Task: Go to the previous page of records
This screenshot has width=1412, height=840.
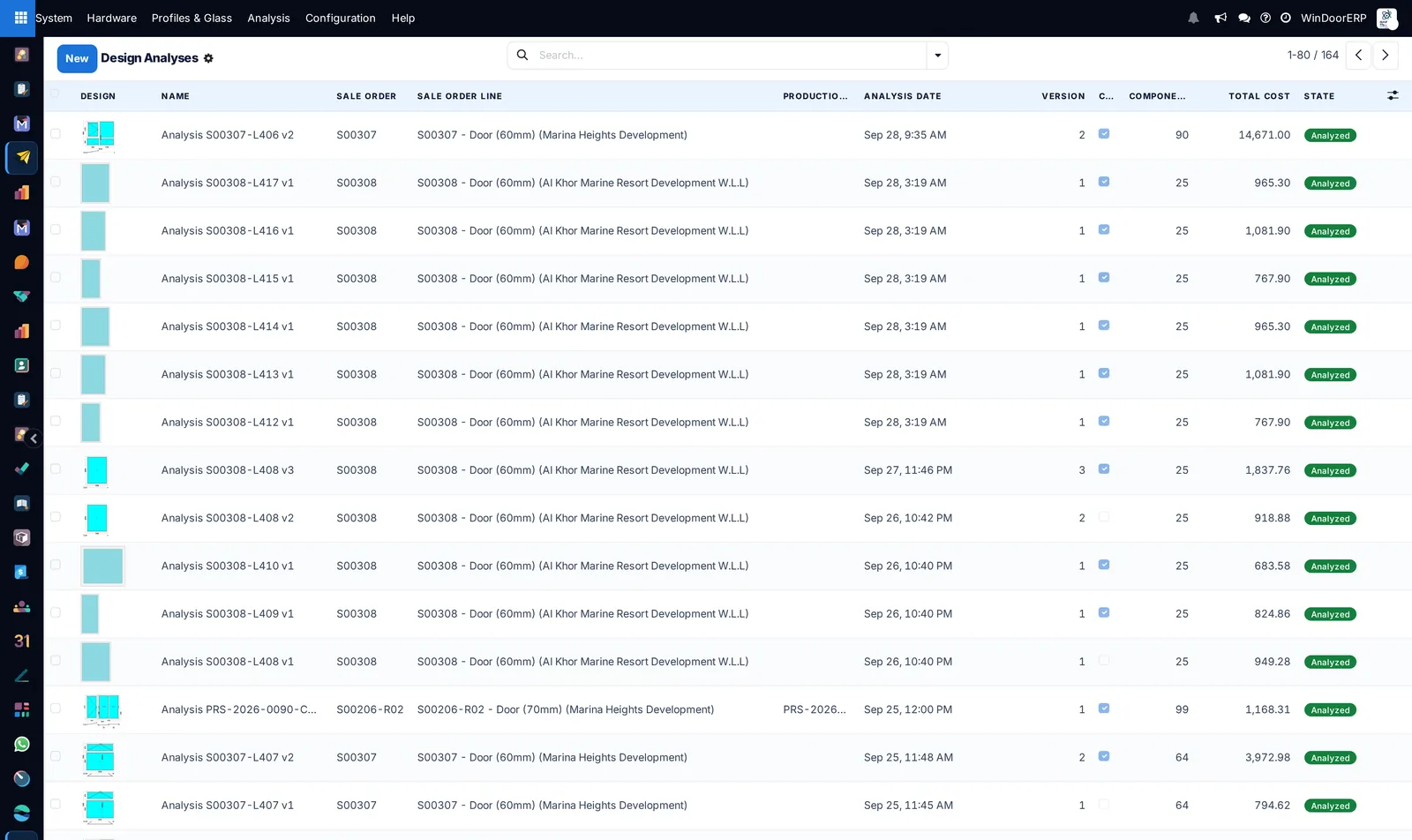Action: [x=1358, y=55]
